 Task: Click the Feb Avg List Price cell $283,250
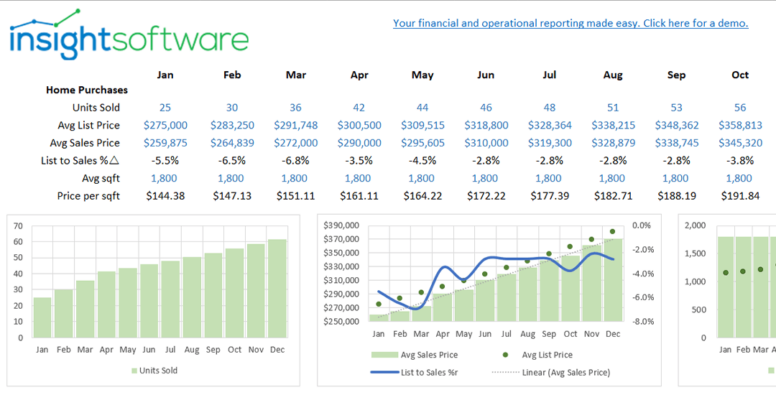click(232, 125)
